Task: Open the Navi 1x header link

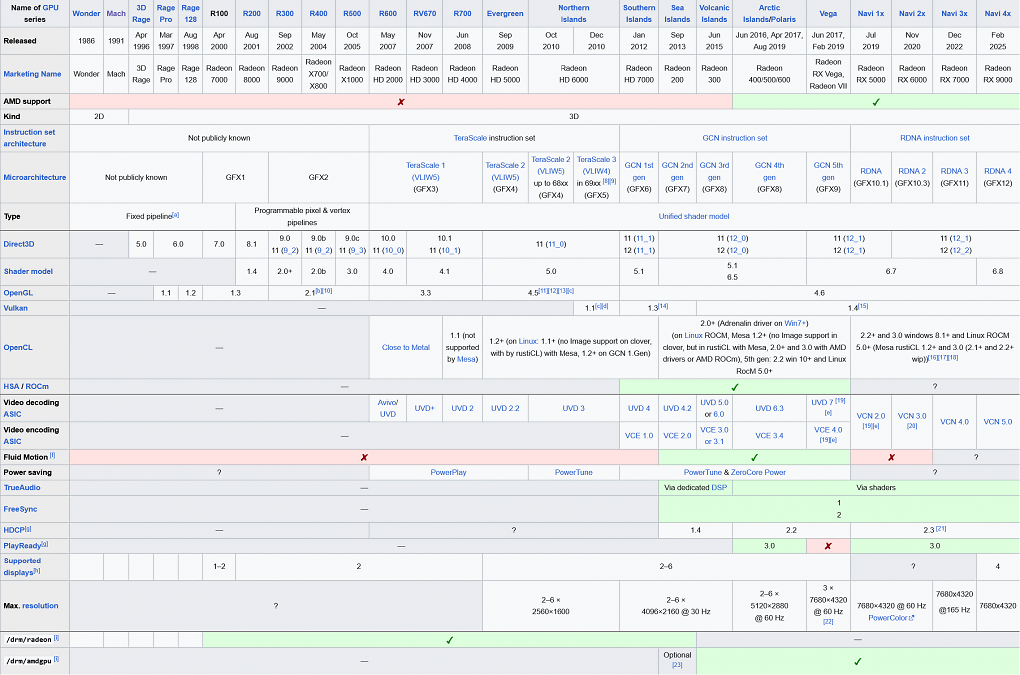Action: [x=870, y=14]
